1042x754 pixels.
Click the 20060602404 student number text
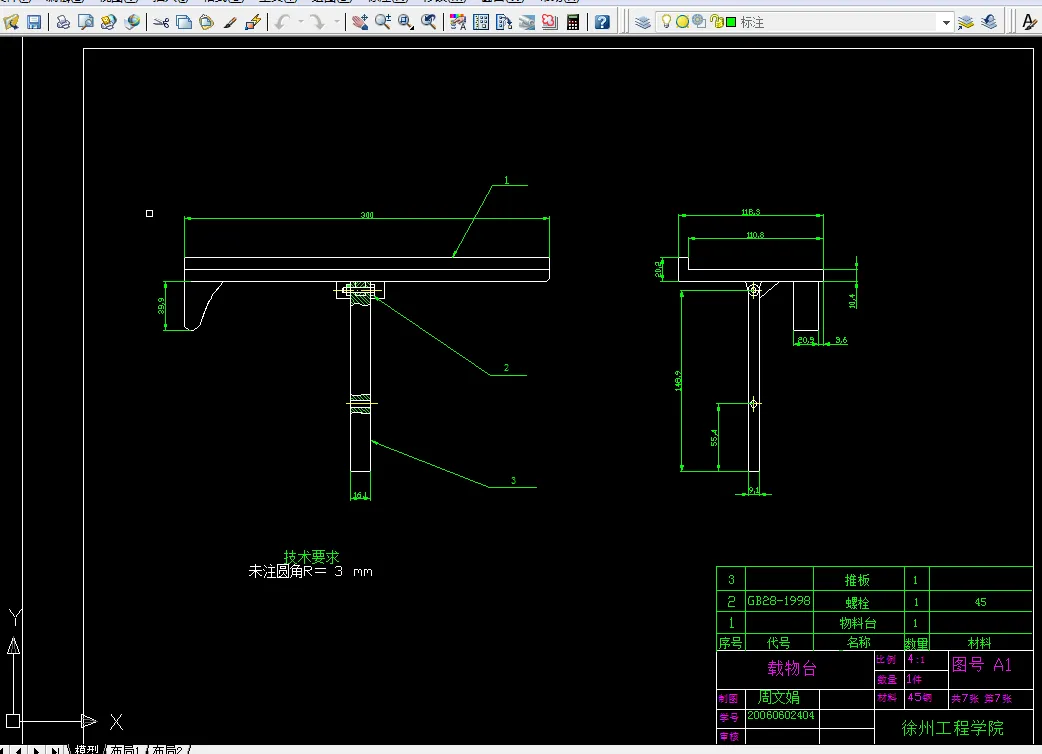tap(780, 715)
